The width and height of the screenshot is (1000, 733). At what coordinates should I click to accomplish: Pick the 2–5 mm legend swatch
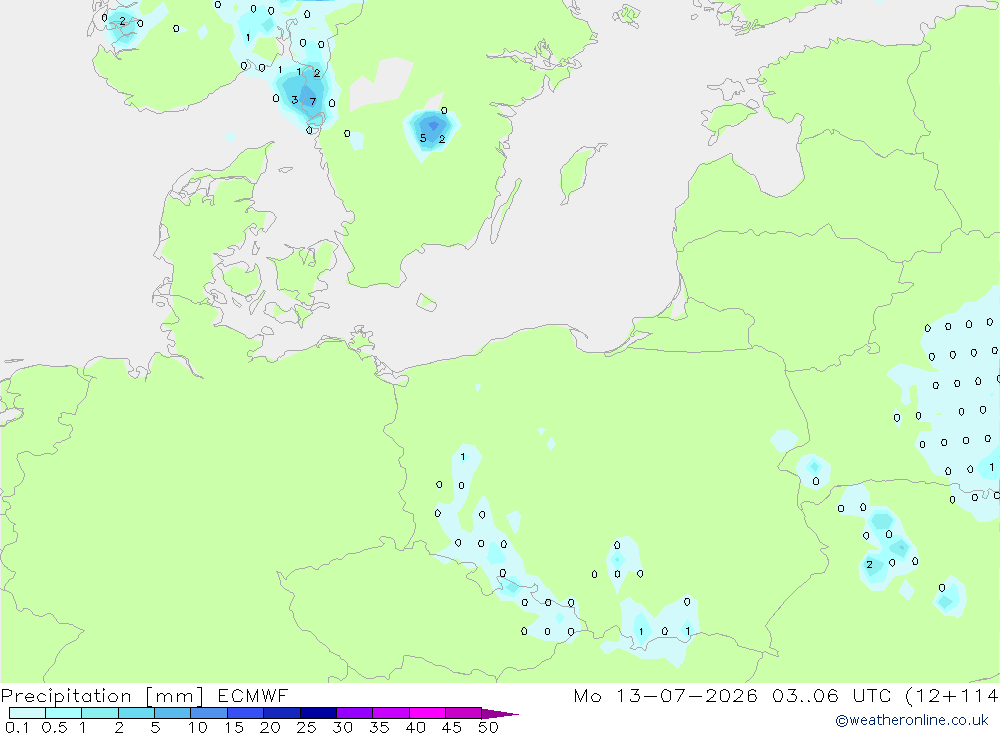pos(136,713)
